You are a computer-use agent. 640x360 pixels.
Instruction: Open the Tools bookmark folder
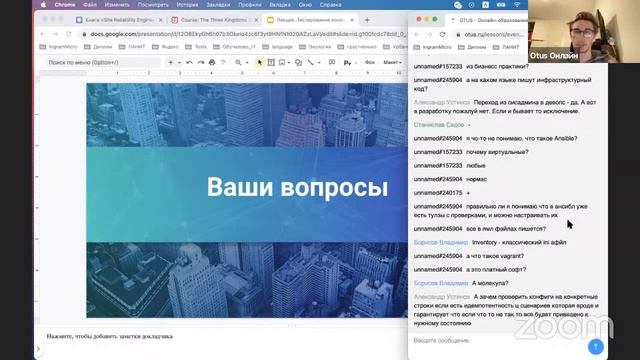[x=196, y=47]
